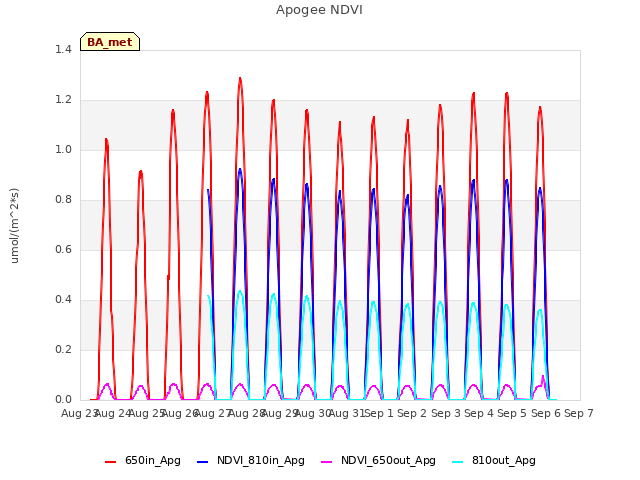Toggle the NDVI_650out_Apg legend entry
This screenshot has height=480, width=640.
click(378, 460)
